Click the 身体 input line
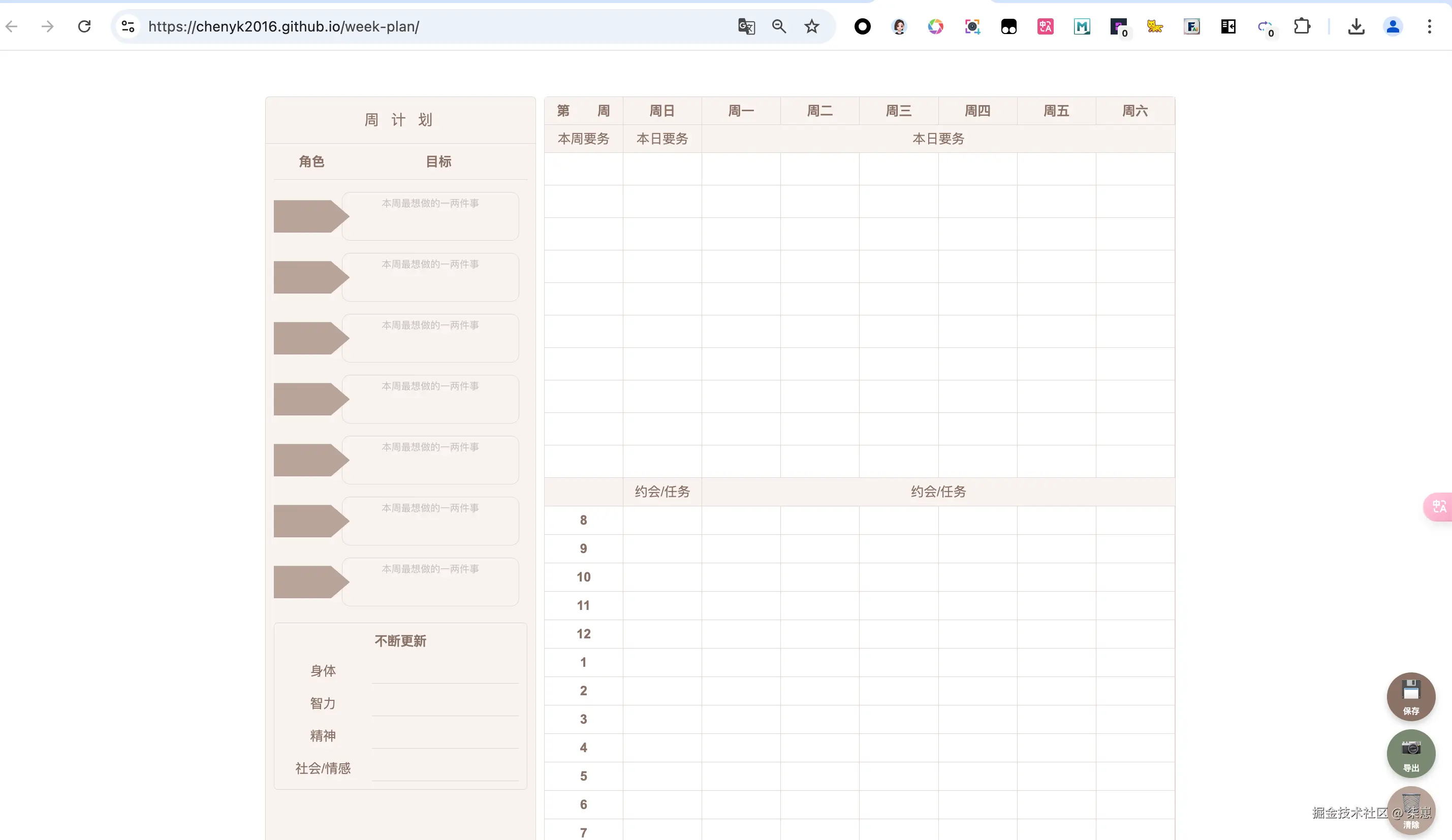 (445, 672)
